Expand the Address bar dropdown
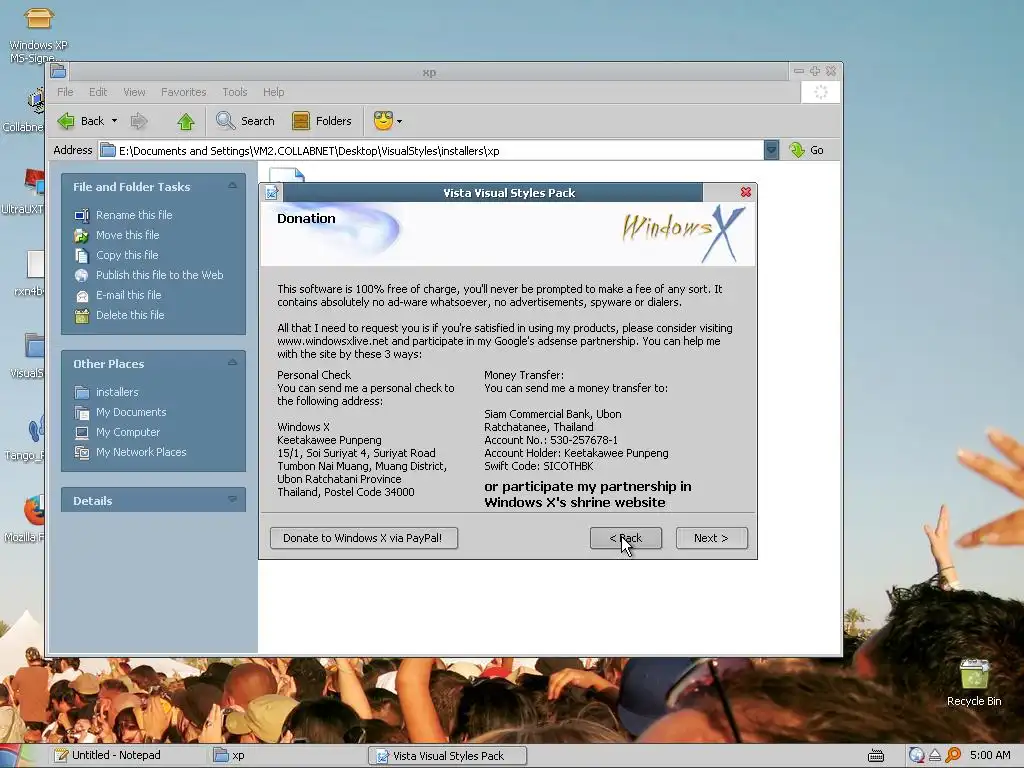This screenshot has height=768, width=1024. pos(771,150)
